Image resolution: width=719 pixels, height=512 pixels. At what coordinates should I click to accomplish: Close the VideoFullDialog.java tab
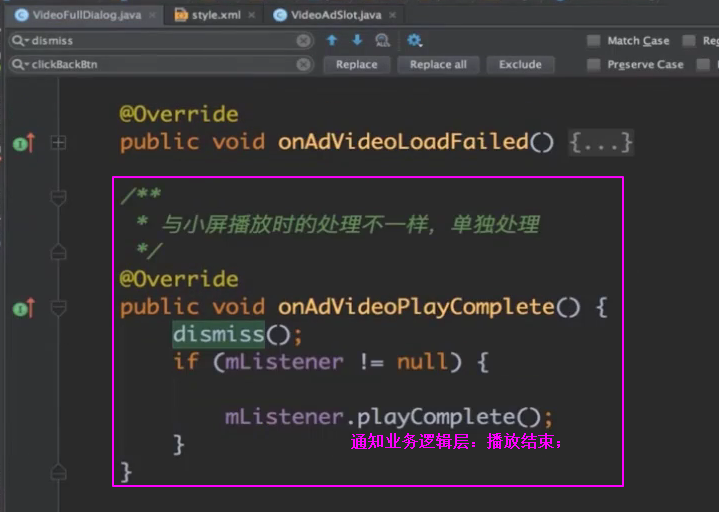tap(153, 15)
